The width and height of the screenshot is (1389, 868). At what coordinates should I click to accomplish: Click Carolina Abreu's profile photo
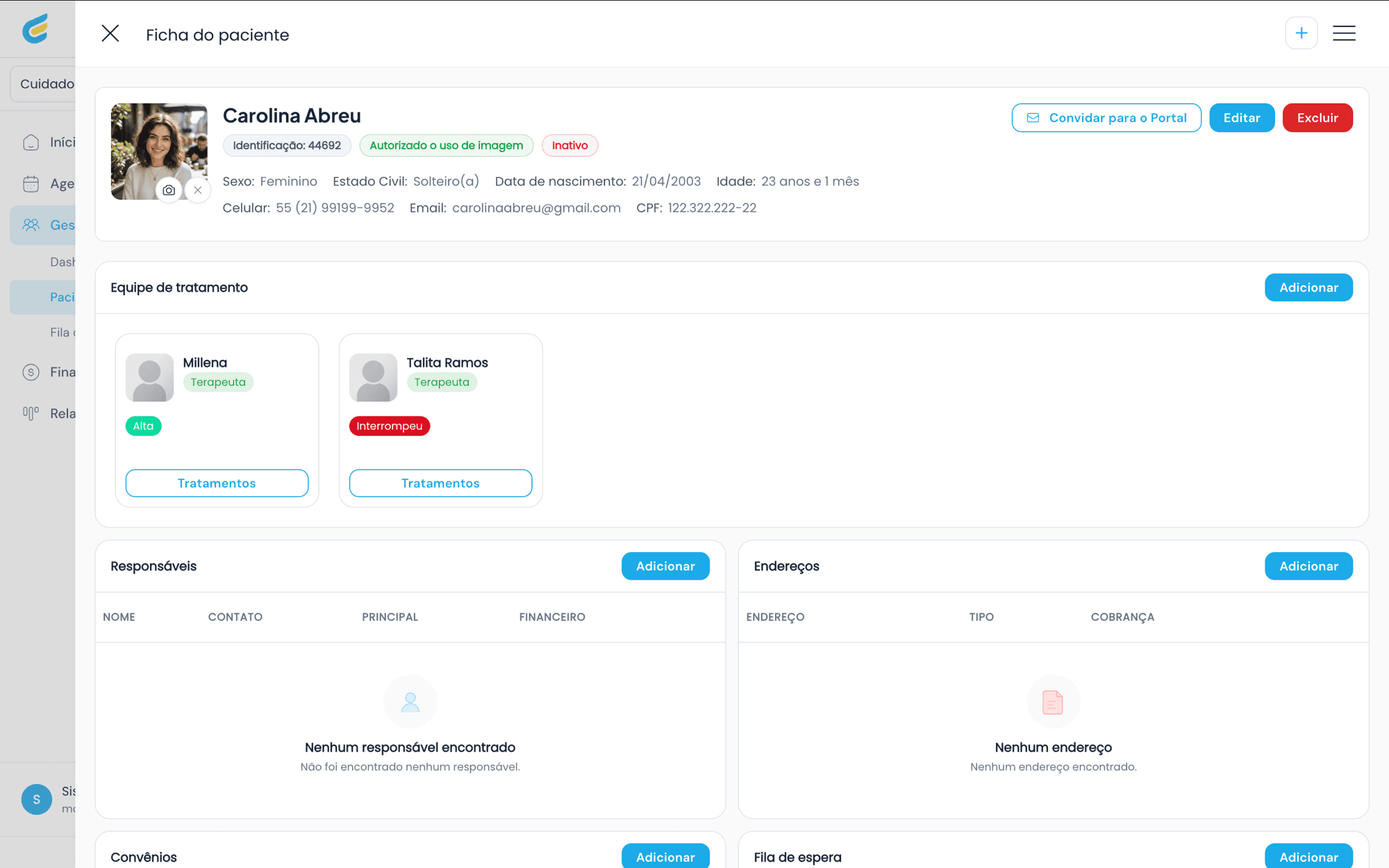[159, 151]
